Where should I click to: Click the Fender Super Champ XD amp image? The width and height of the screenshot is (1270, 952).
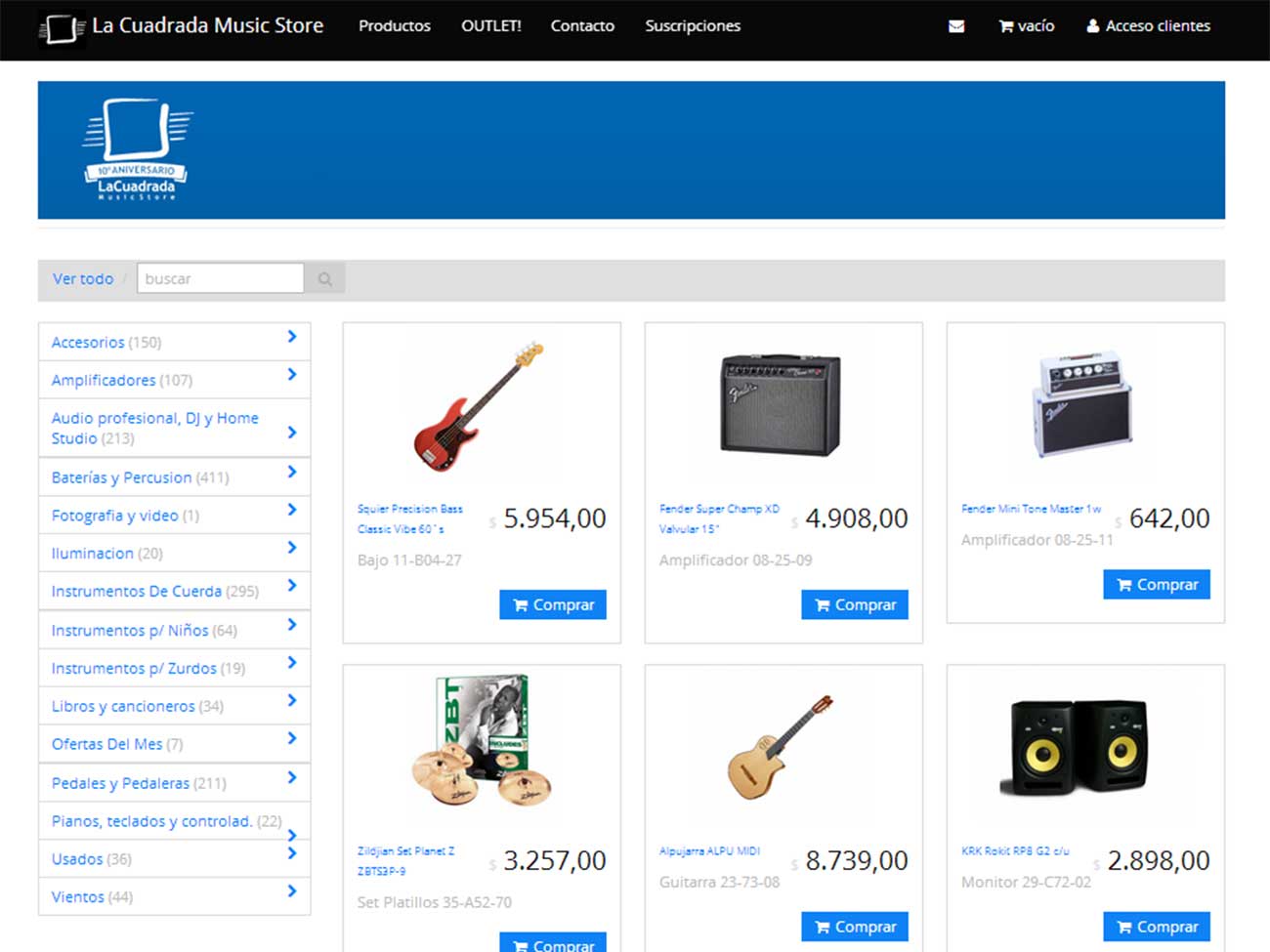(x=781, y=406)
